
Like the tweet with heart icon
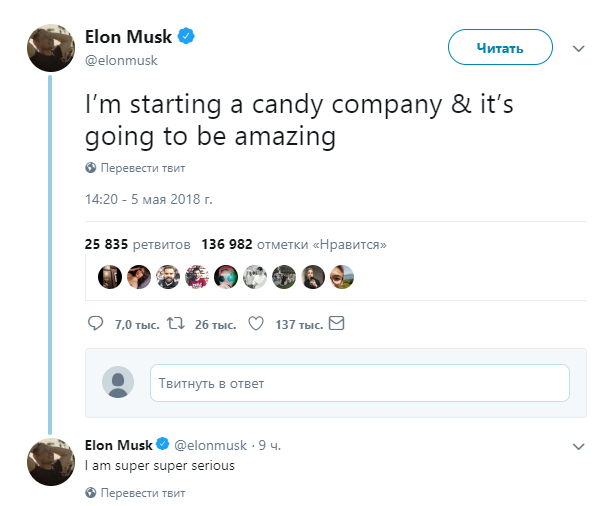click(255, 324)
